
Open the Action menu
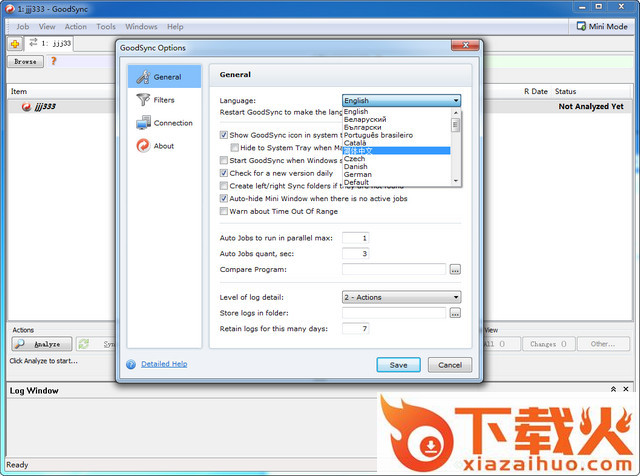76,27
